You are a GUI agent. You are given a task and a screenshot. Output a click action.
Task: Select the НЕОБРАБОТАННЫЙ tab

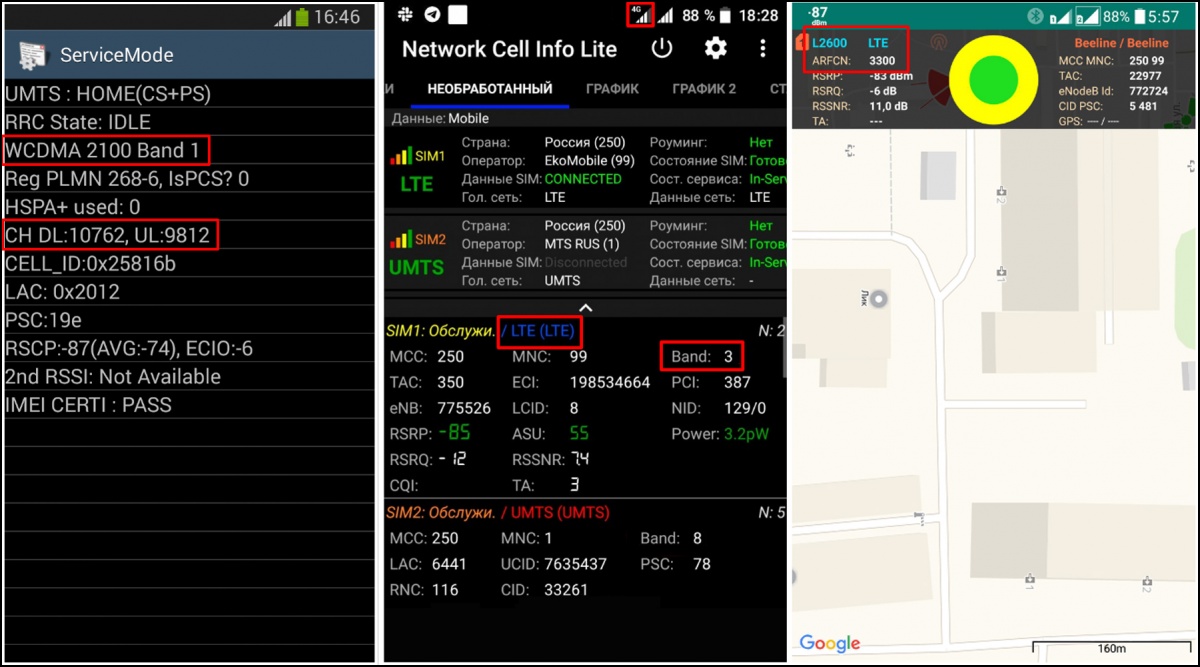click(489, 89)
